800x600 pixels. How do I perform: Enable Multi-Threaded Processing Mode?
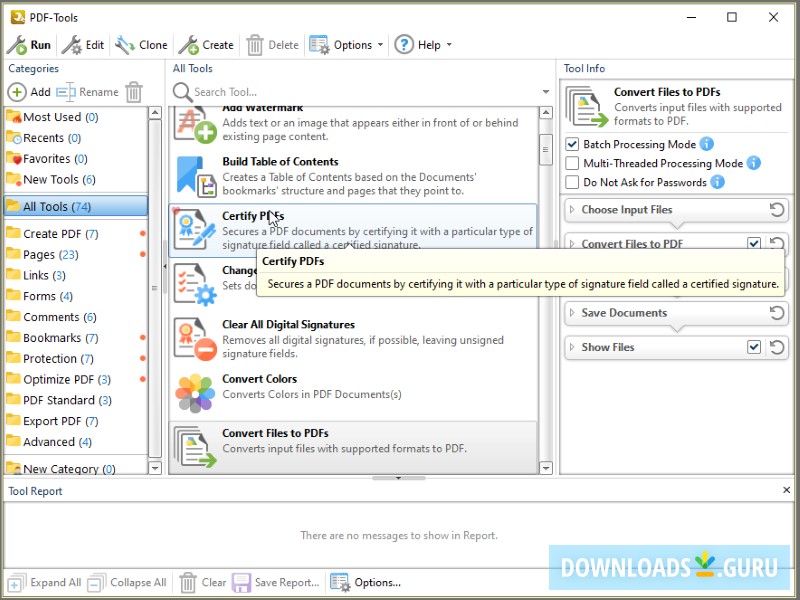[571, 163]
